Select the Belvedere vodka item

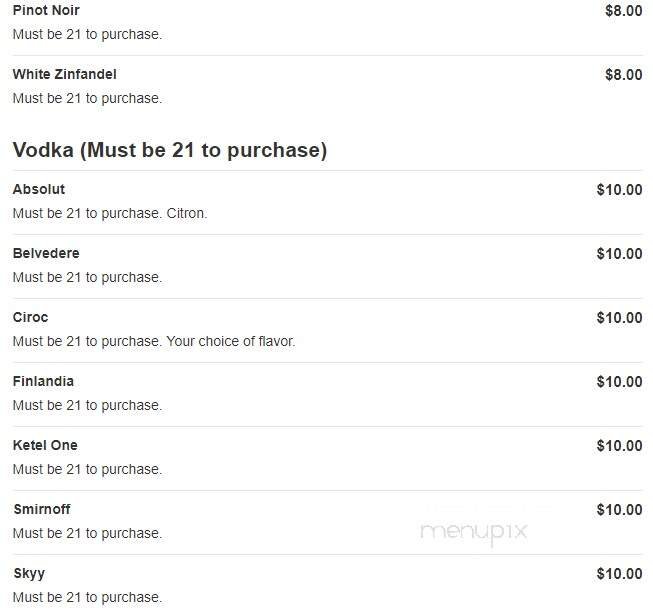point(46,253)
